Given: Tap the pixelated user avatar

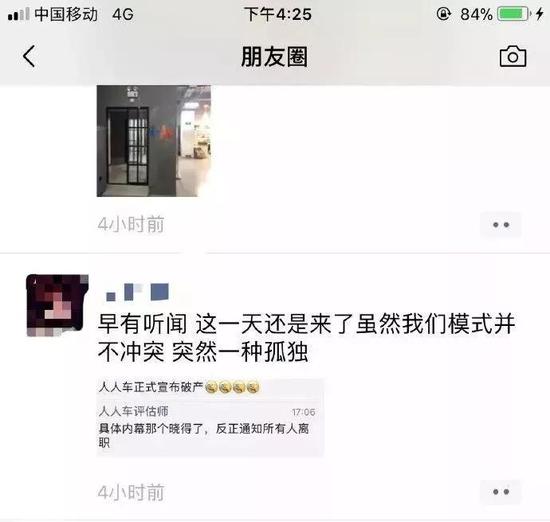Looking at the screenshot, I should tap(58, 306).
